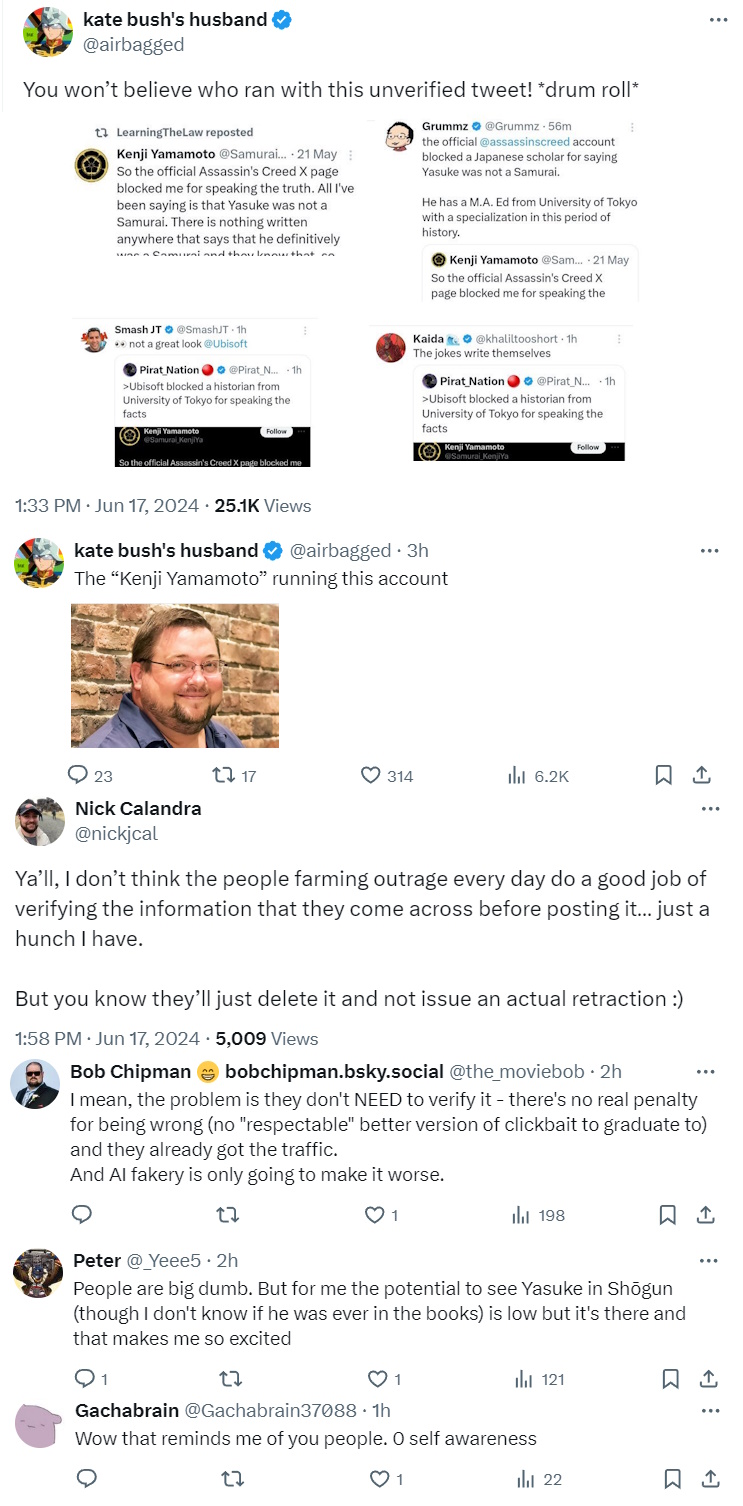Image resolution: width=743 pixels, height=1506 pixels.
Task: Repost Peter's reply about Shōgun
Action: tap(230, 1379)
